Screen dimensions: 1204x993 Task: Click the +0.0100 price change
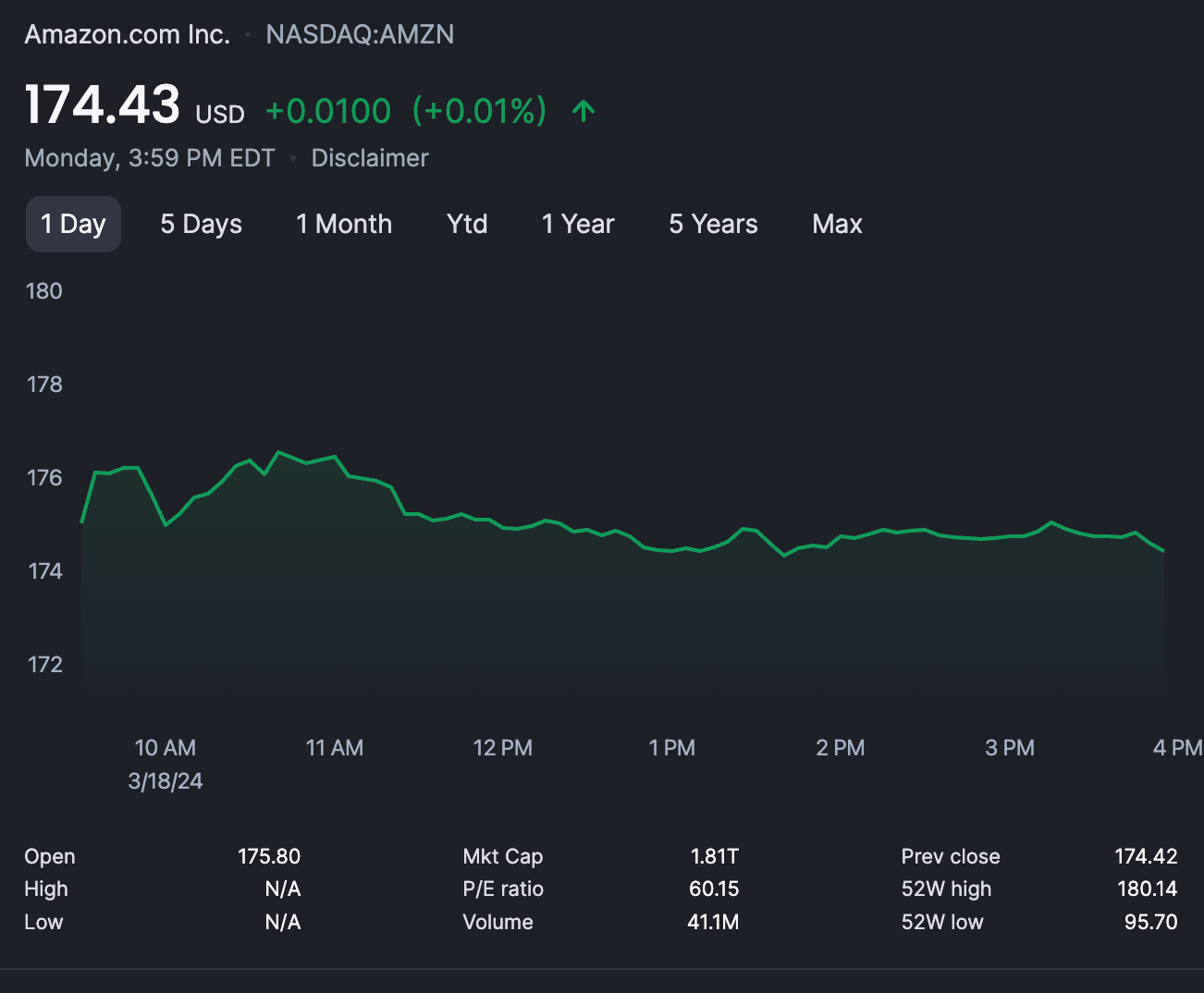pos(328,111)
